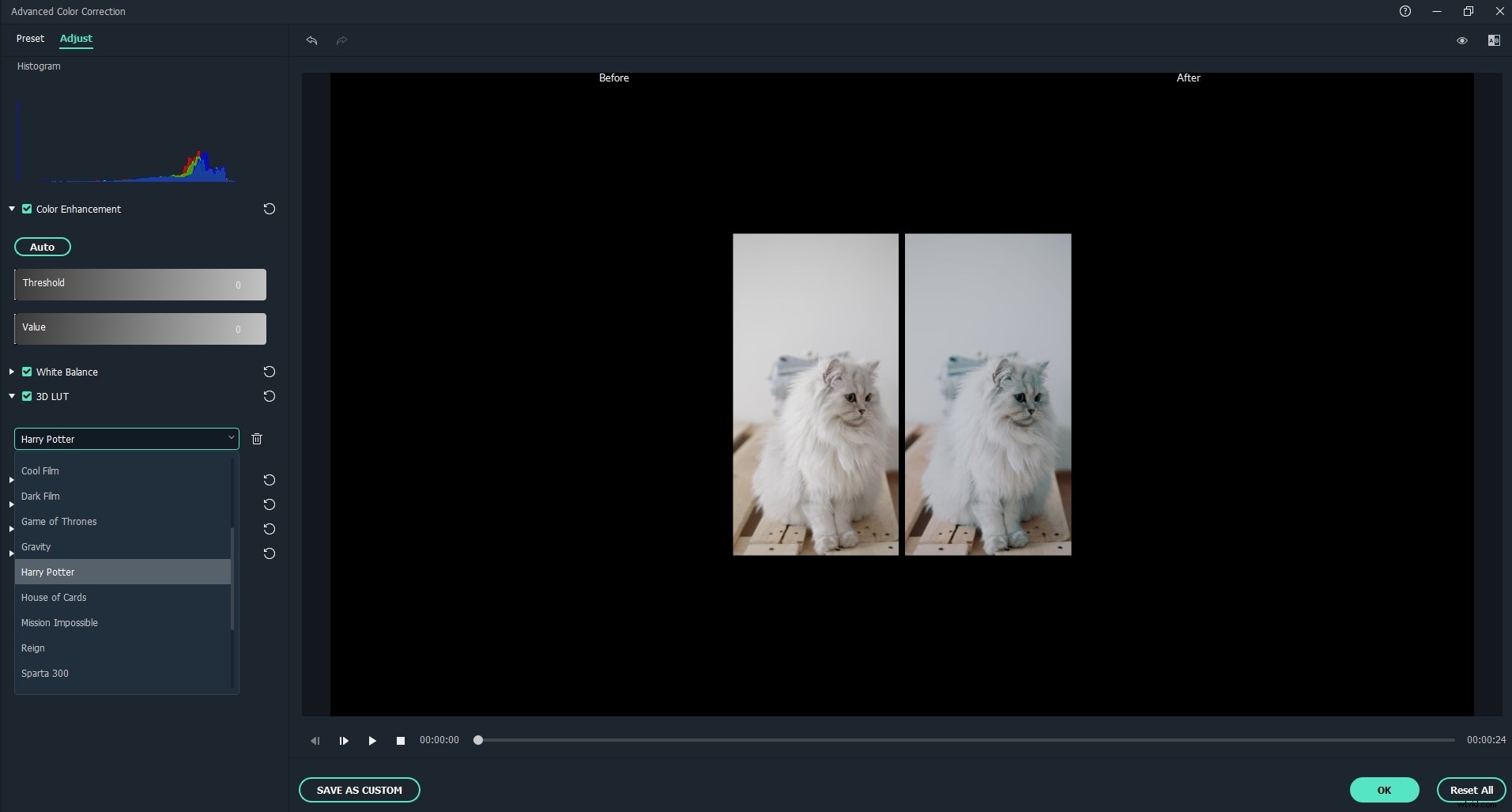
Task: Select Game of Thrones from the LUT list
Action: click(59, 521)
